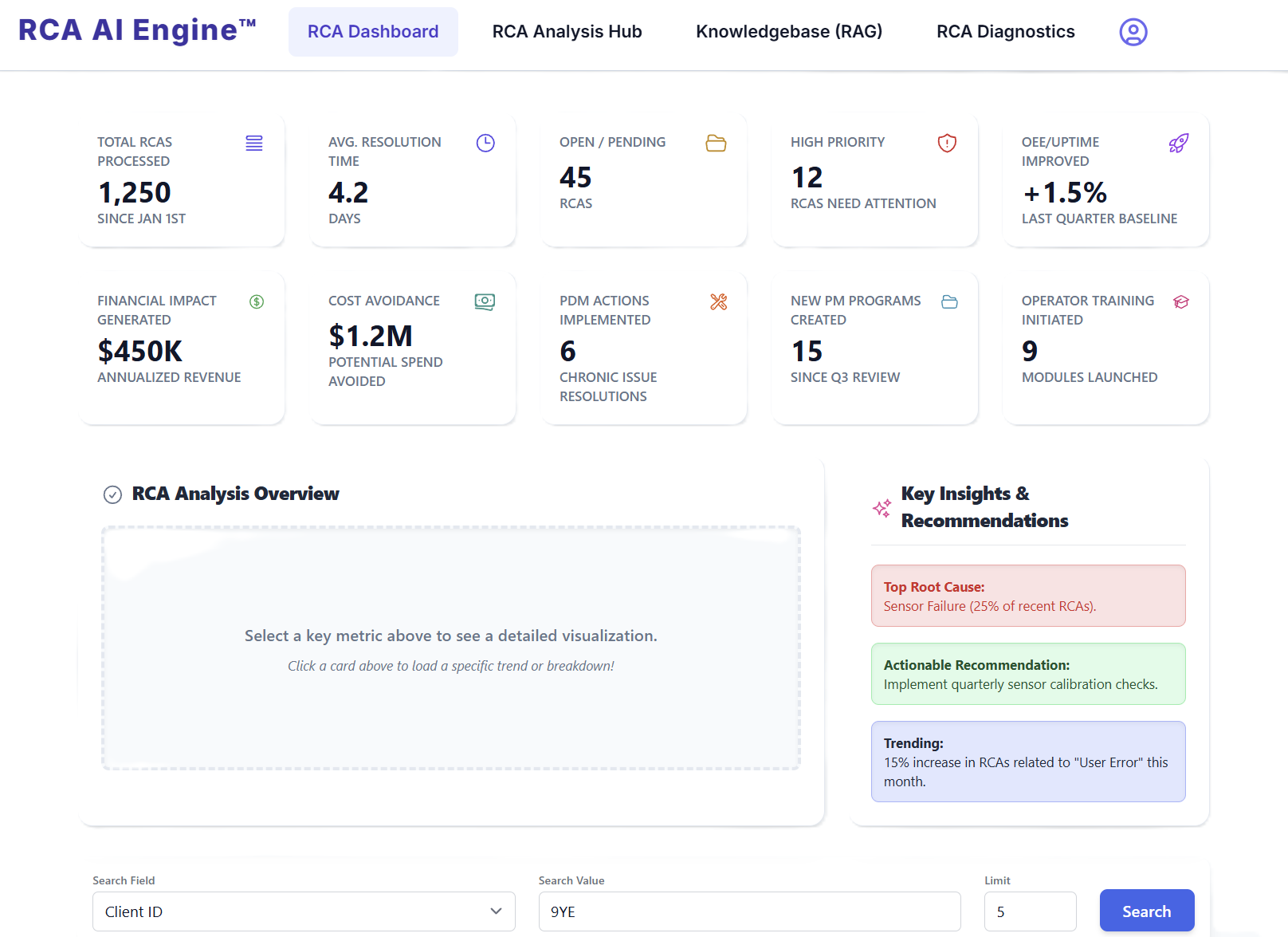Viewport: 1288px width, 937px height.
Task: Open the Knowledgebase (RAG) tab
Action: pos(789,32)
